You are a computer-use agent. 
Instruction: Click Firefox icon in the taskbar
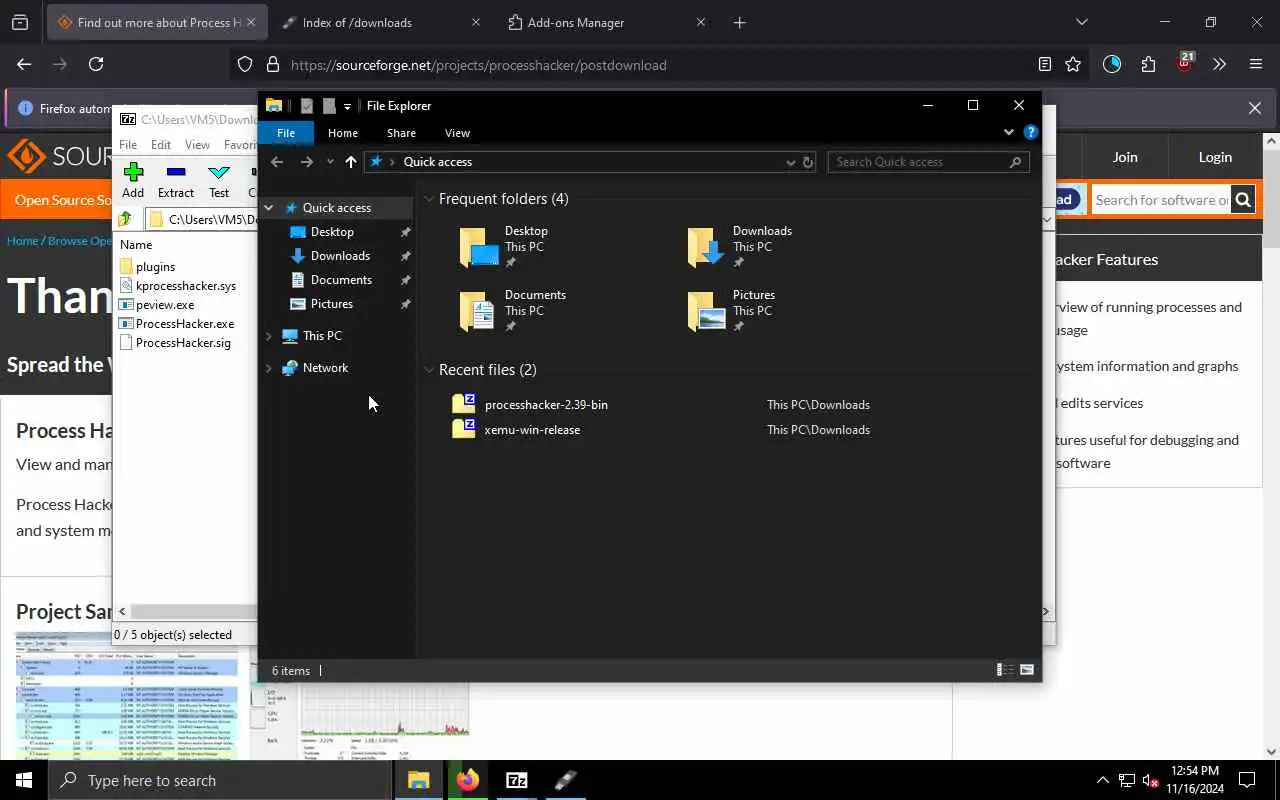(x=467, y=780)
